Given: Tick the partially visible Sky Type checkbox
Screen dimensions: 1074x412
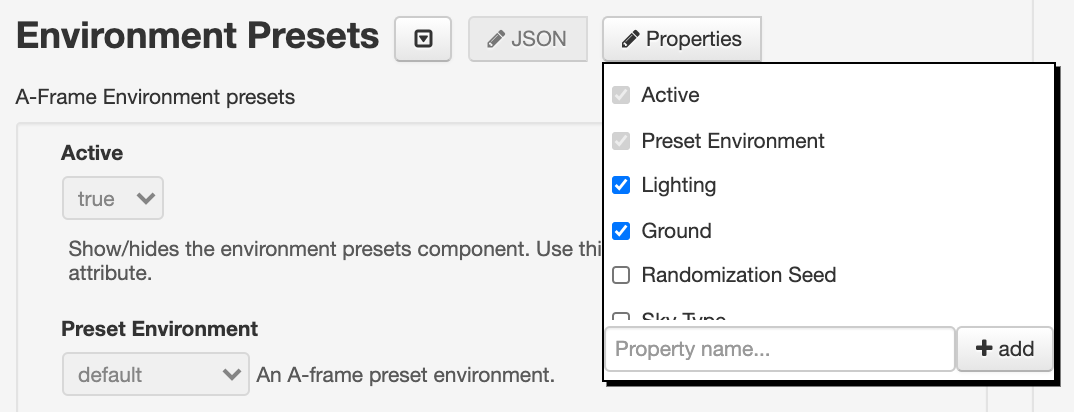Looking at the screenshot, I should click(x=621, y=318).
